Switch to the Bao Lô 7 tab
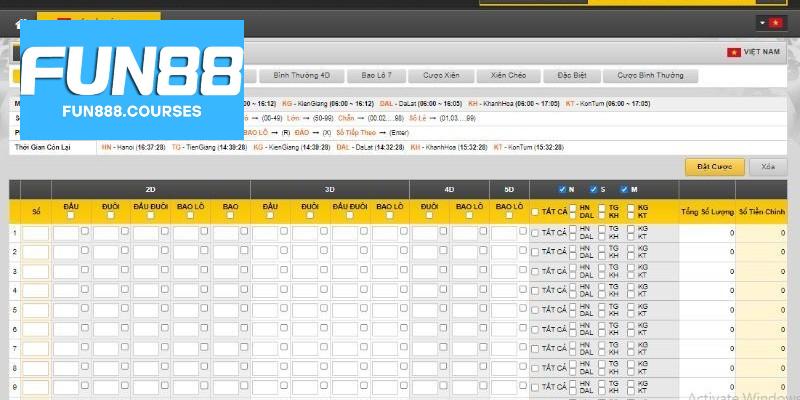Screen dimensions: 800x400 (376, 75)
